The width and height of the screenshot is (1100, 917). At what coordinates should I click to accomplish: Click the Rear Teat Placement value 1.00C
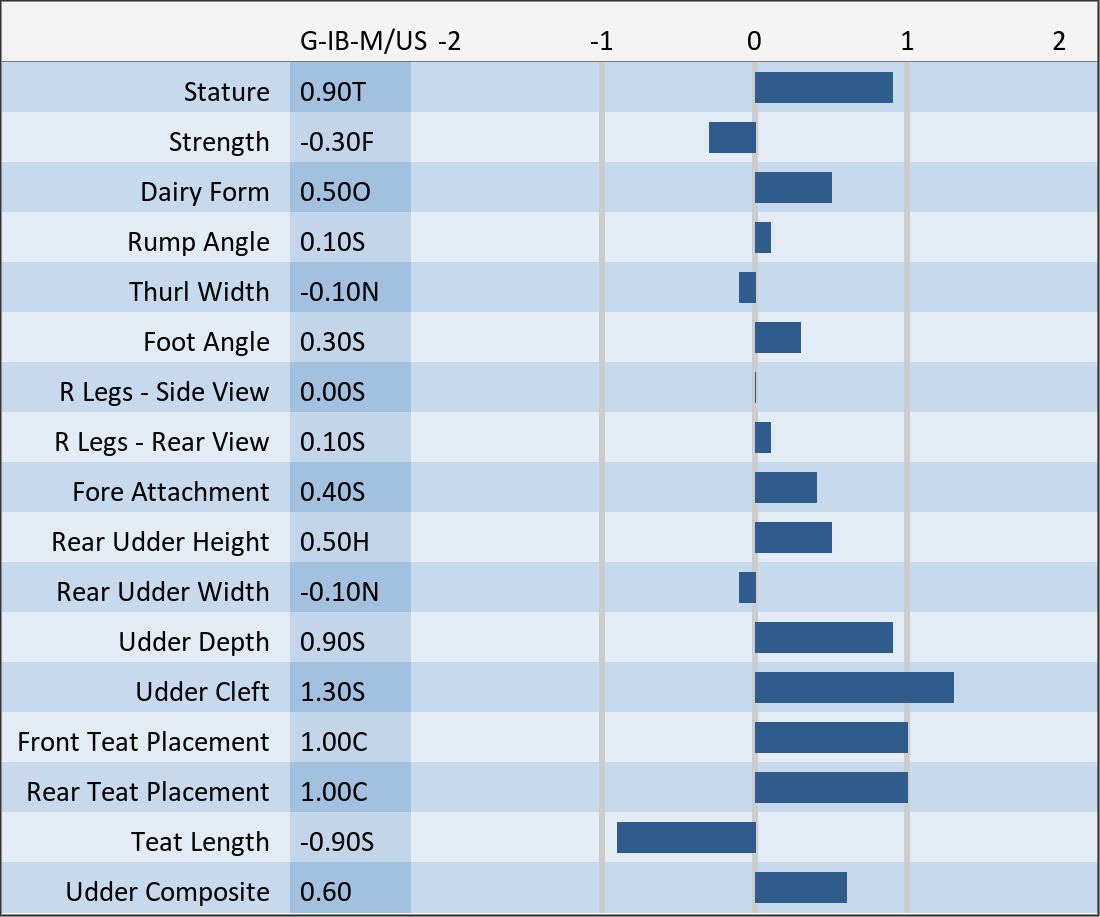[x=334, y=792]
